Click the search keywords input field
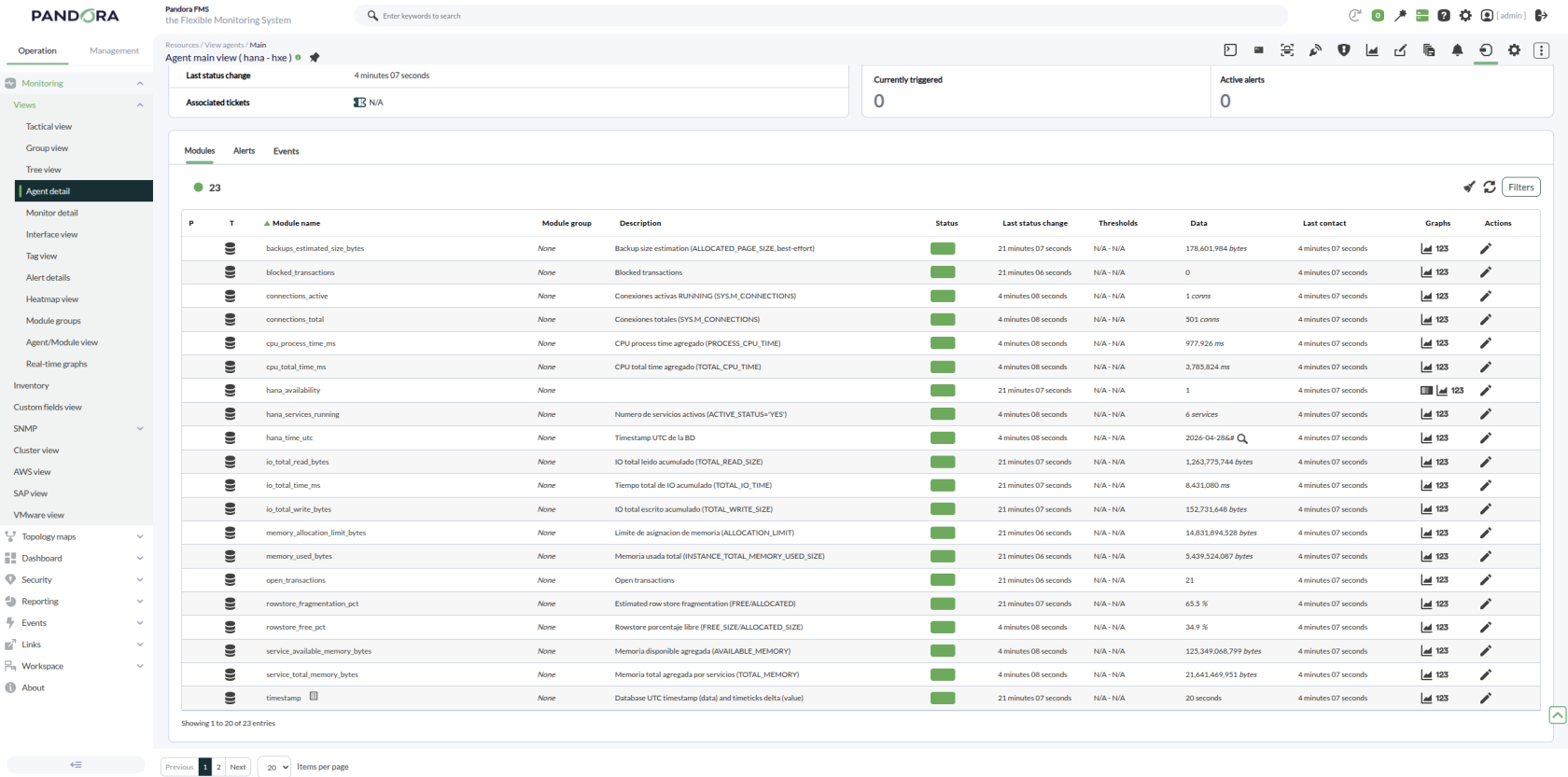The height and width of the screenshot is (777, 1568). (821, 16)
